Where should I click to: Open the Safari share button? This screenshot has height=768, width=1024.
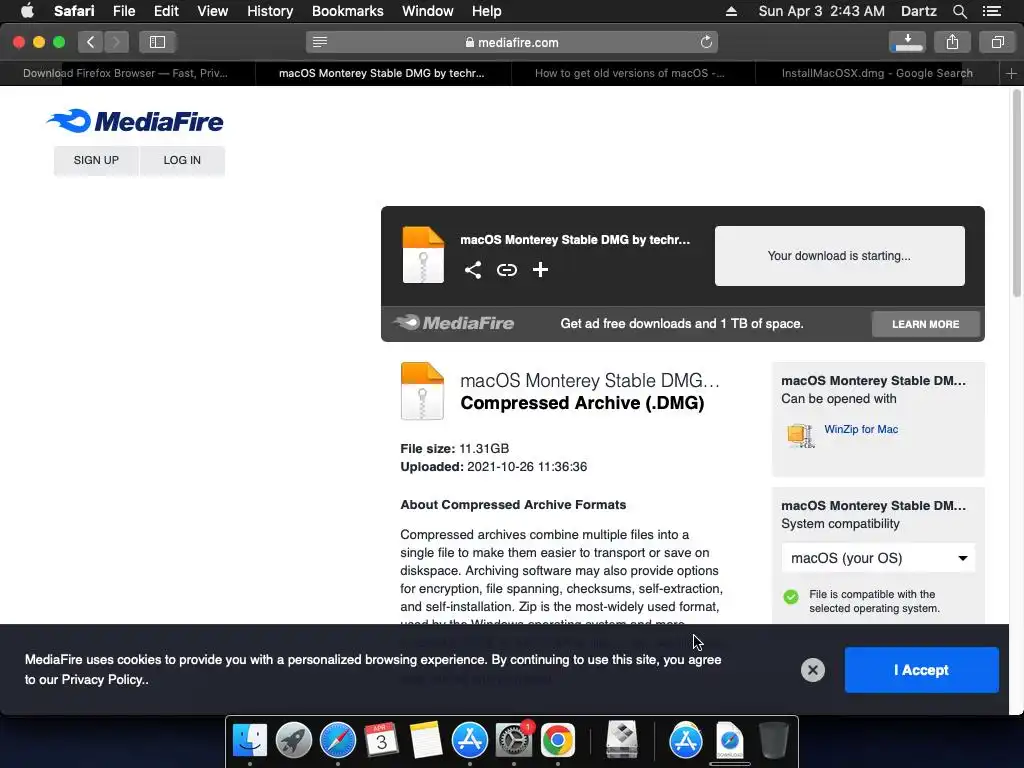952,42
